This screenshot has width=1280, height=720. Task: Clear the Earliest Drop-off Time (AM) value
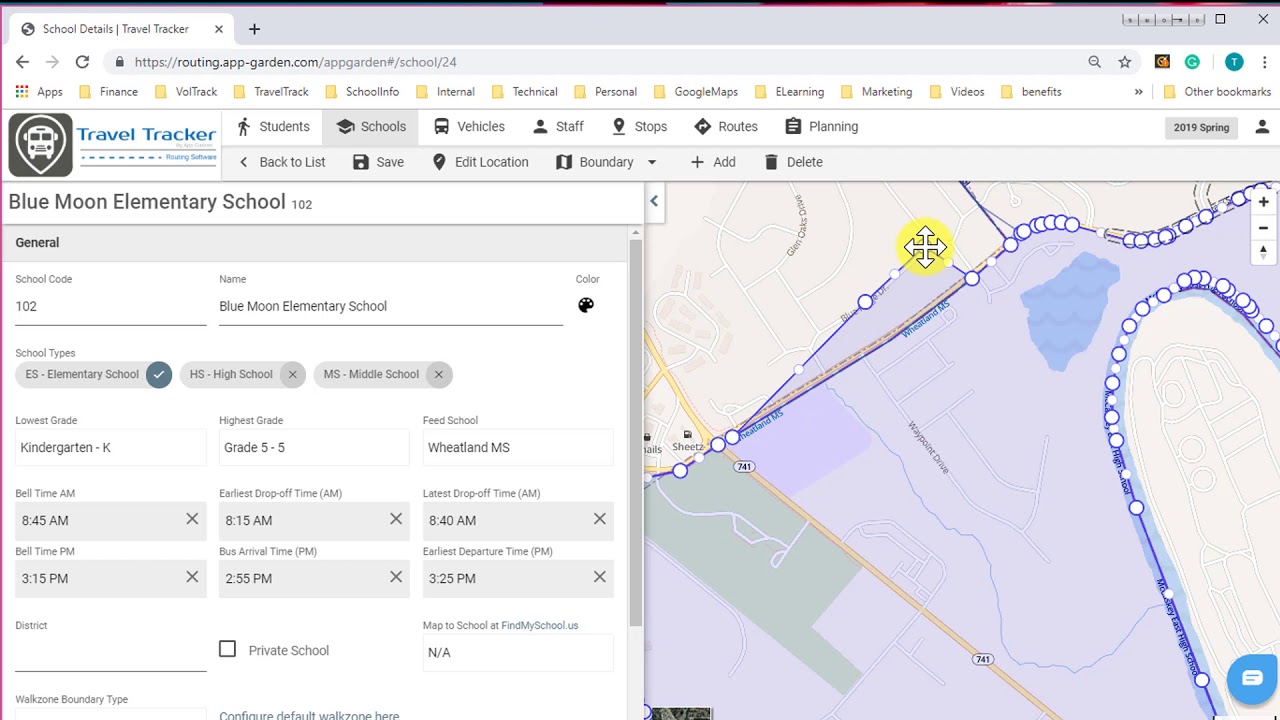coord(396,519)
